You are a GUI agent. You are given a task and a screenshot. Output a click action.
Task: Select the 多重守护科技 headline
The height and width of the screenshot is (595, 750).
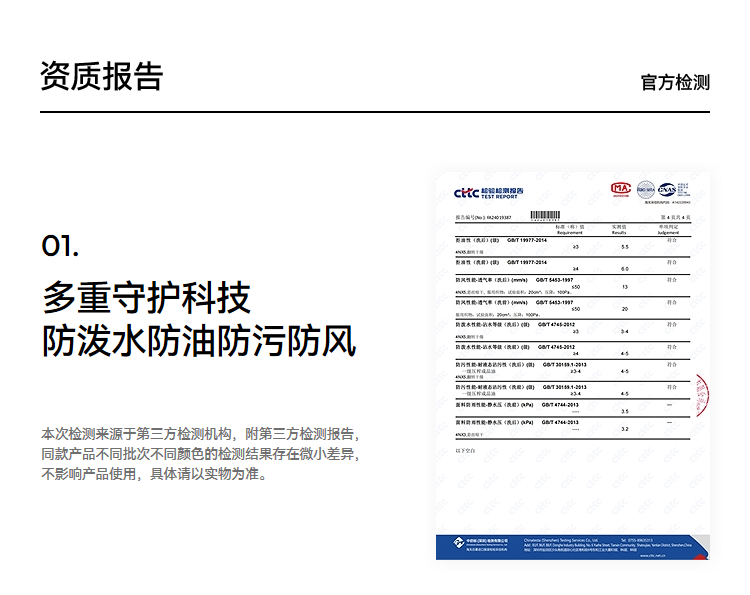coord(146,298)
